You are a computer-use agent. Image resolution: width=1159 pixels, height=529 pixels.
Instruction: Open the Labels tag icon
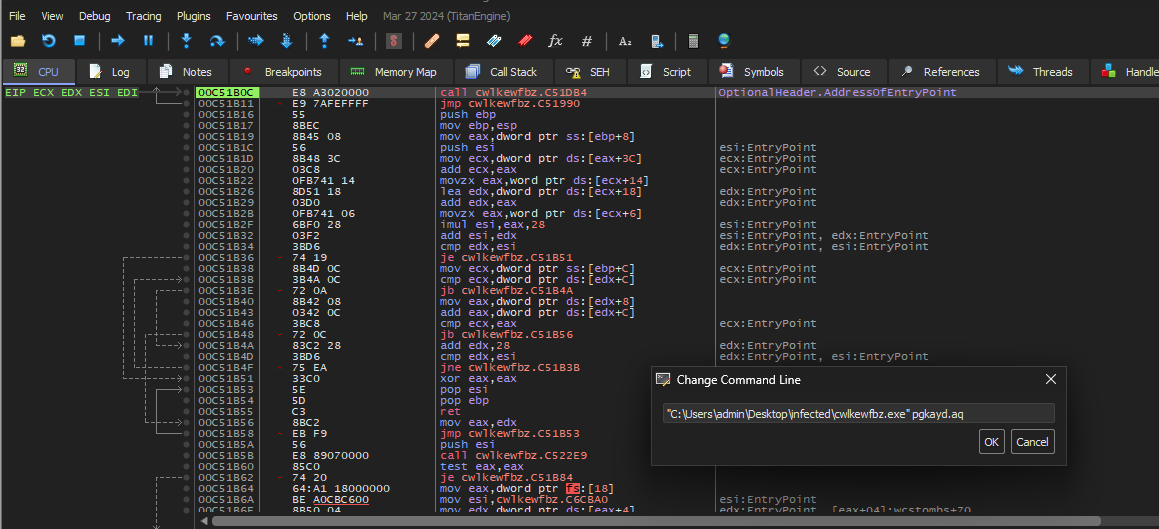coord(494,41)
